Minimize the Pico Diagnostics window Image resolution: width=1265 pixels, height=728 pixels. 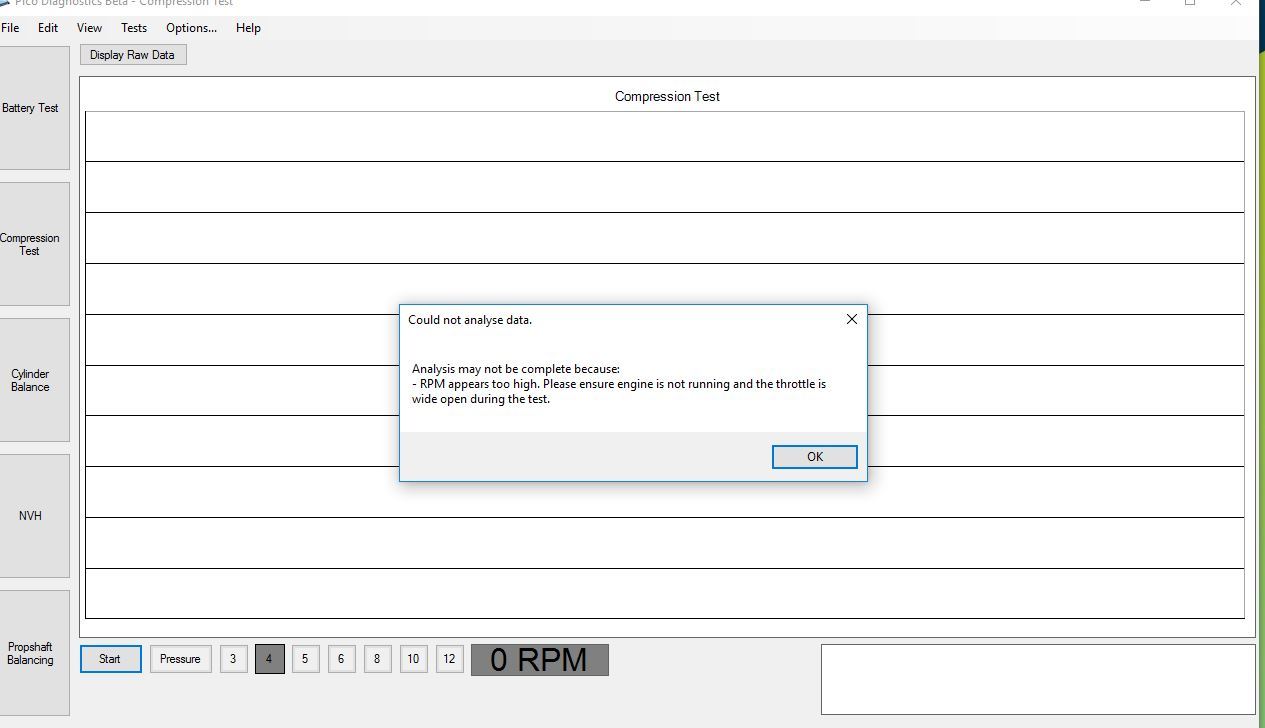(1144, 3)
